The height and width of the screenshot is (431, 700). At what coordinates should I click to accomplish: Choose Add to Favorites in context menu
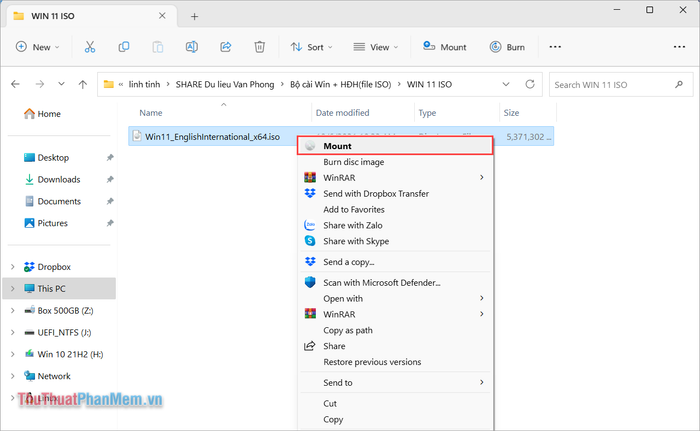coord(396,209)
